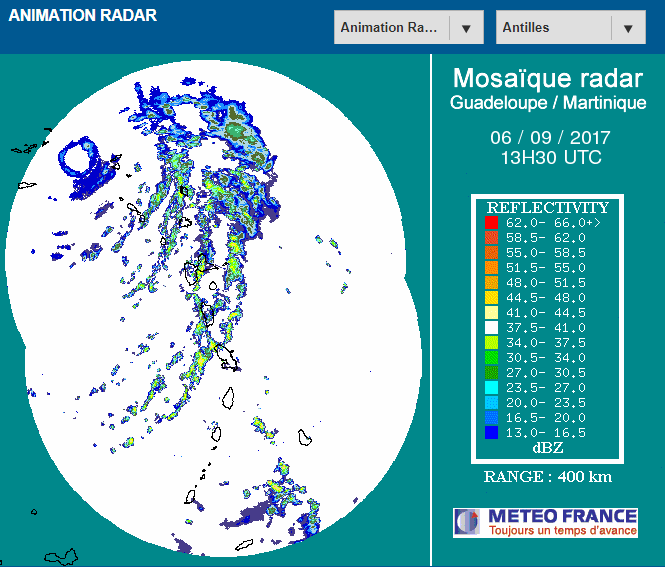Click the 55.0-58.5 legend swatch
665x567 pixels.
tap(491, 253)
